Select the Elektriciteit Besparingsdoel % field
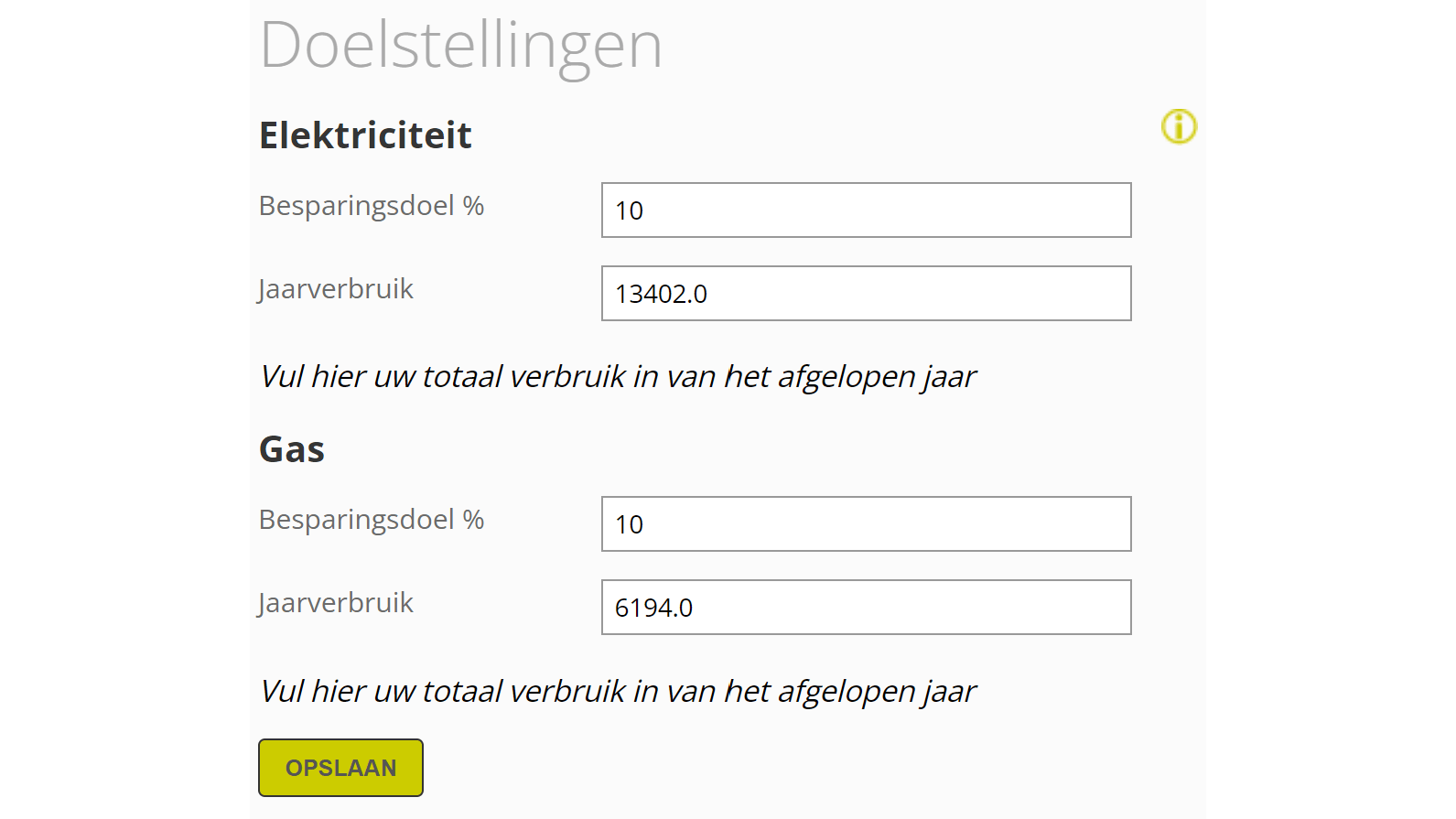 pos(866,210)
